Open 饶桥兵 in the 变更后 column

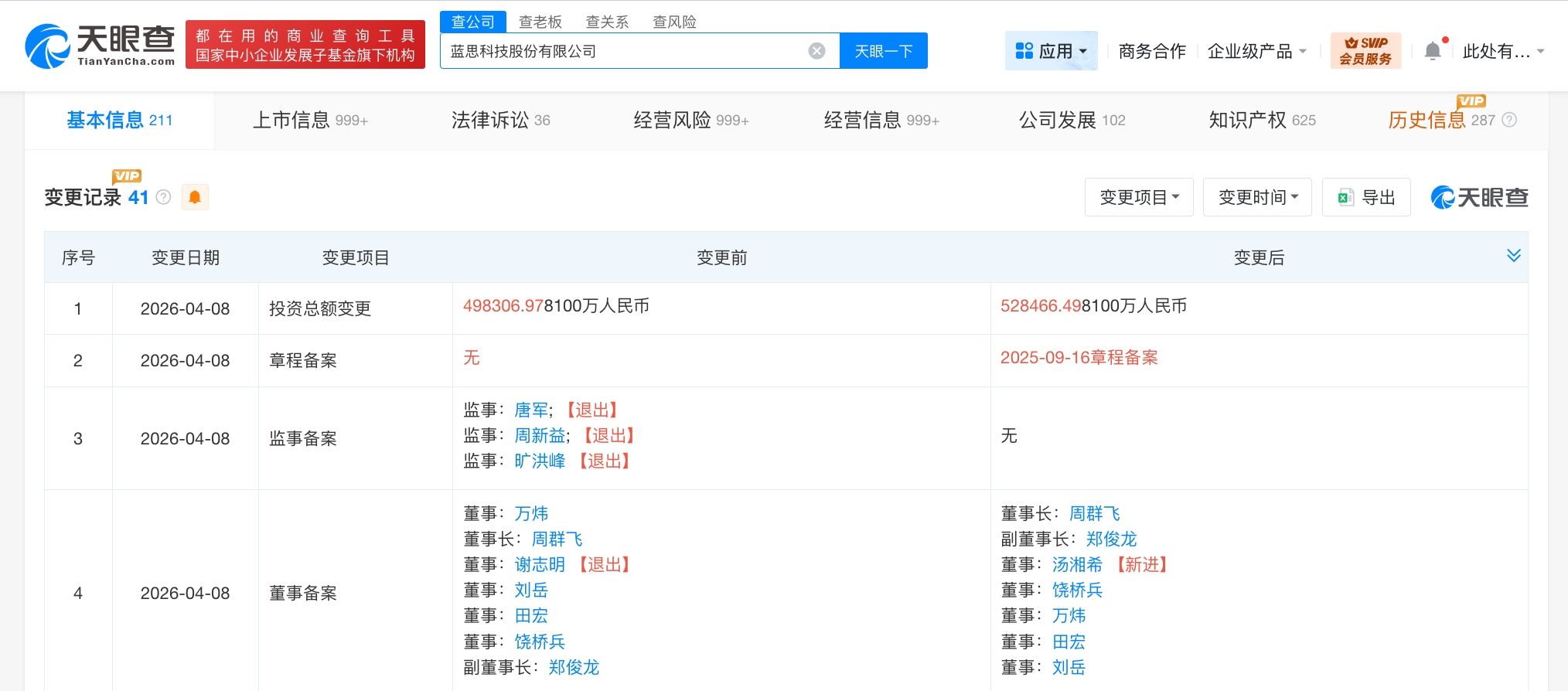1077,590
